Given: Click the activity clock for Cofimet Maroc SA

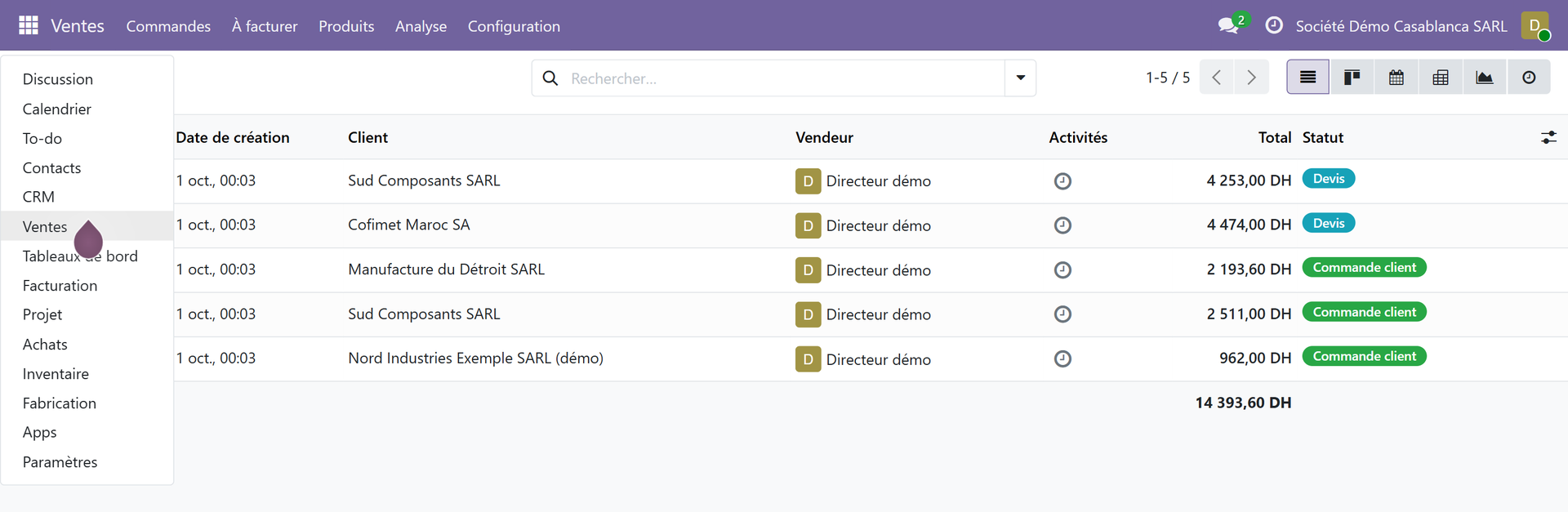Looking at the screenshot, I should (x=1062, y=225).
